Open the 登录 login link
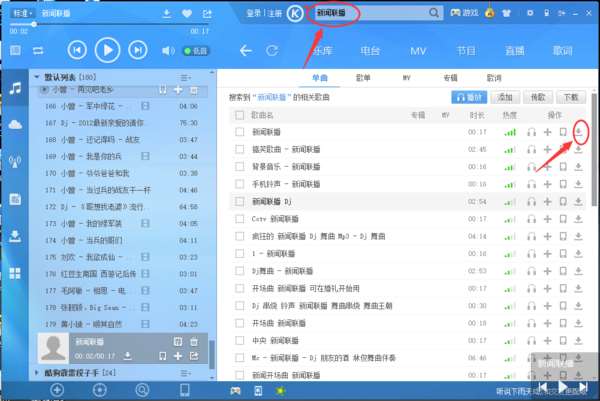Image resolution: width=600 pixels, height=401 pixels. click(x=253, y=14)
